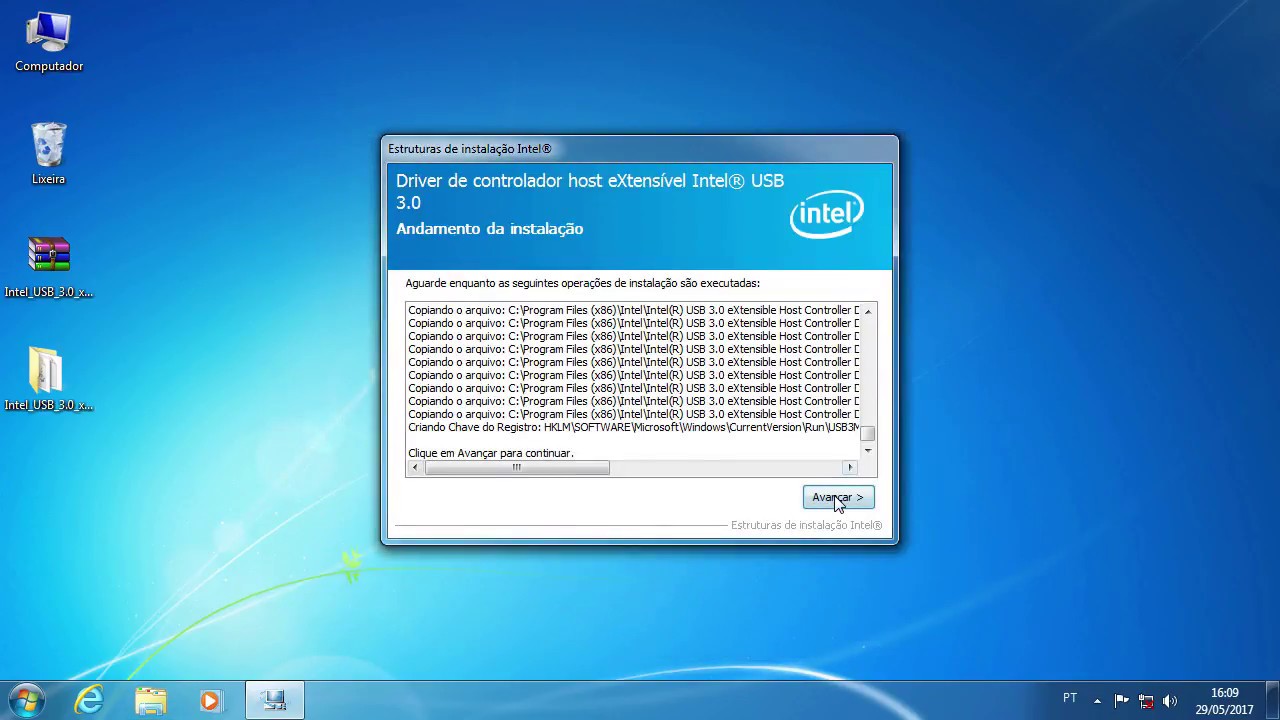Open the Computador desktop icon
Screen dimensions: 1280x720
click(x=49, y=42)
